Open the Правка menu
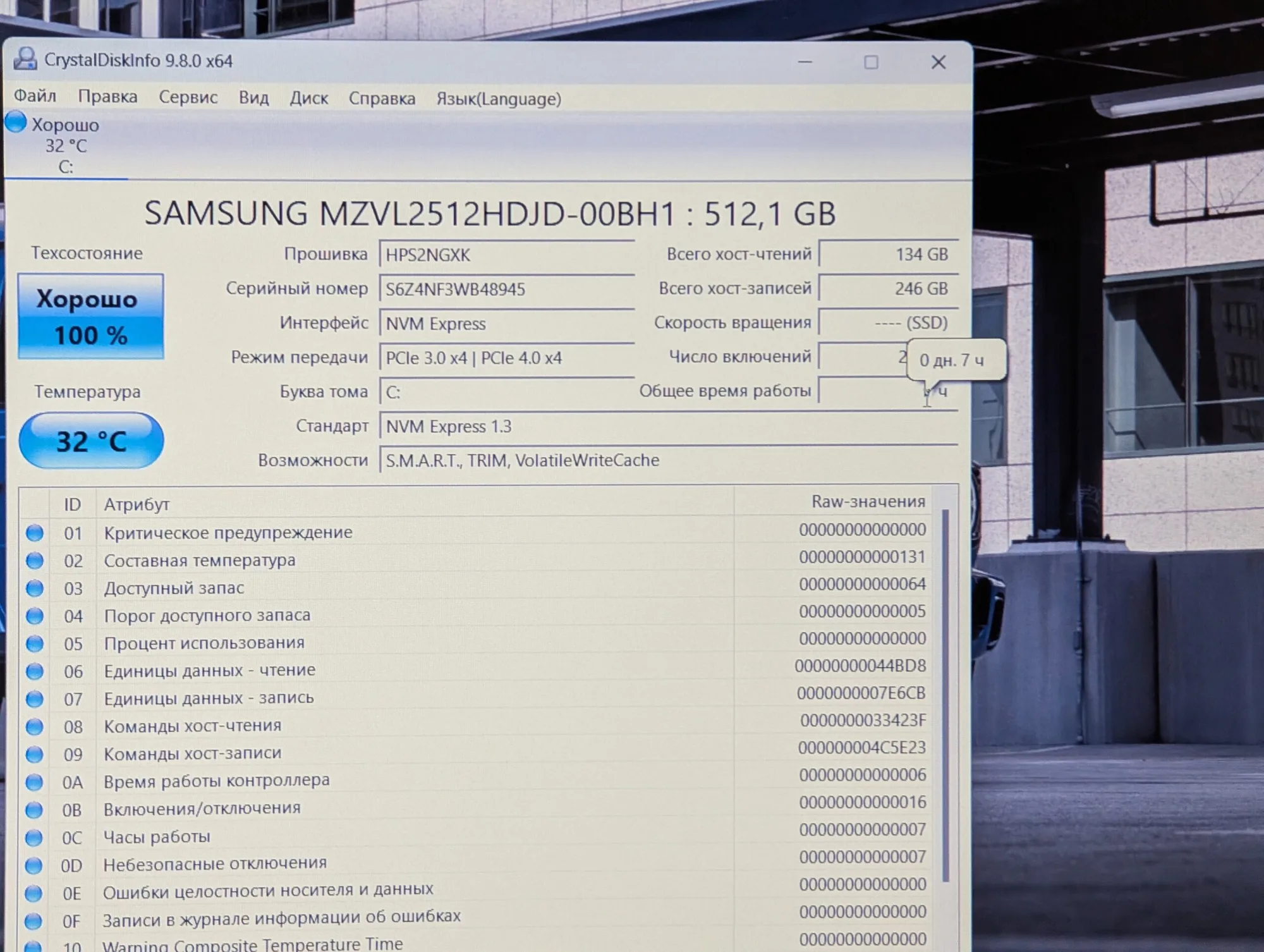This screenshot has height=952, width=1264. pos(107,97)
